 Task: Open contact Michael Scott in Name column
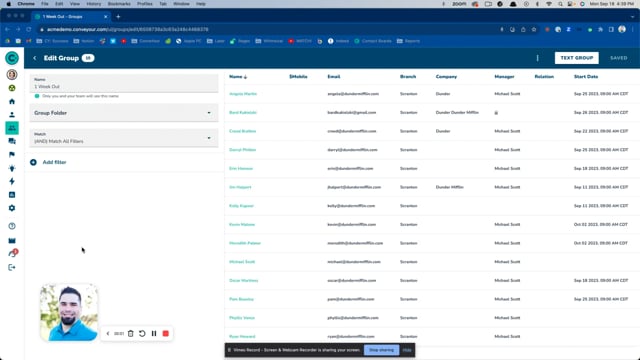pyautogui.click(x=242, y=262)
